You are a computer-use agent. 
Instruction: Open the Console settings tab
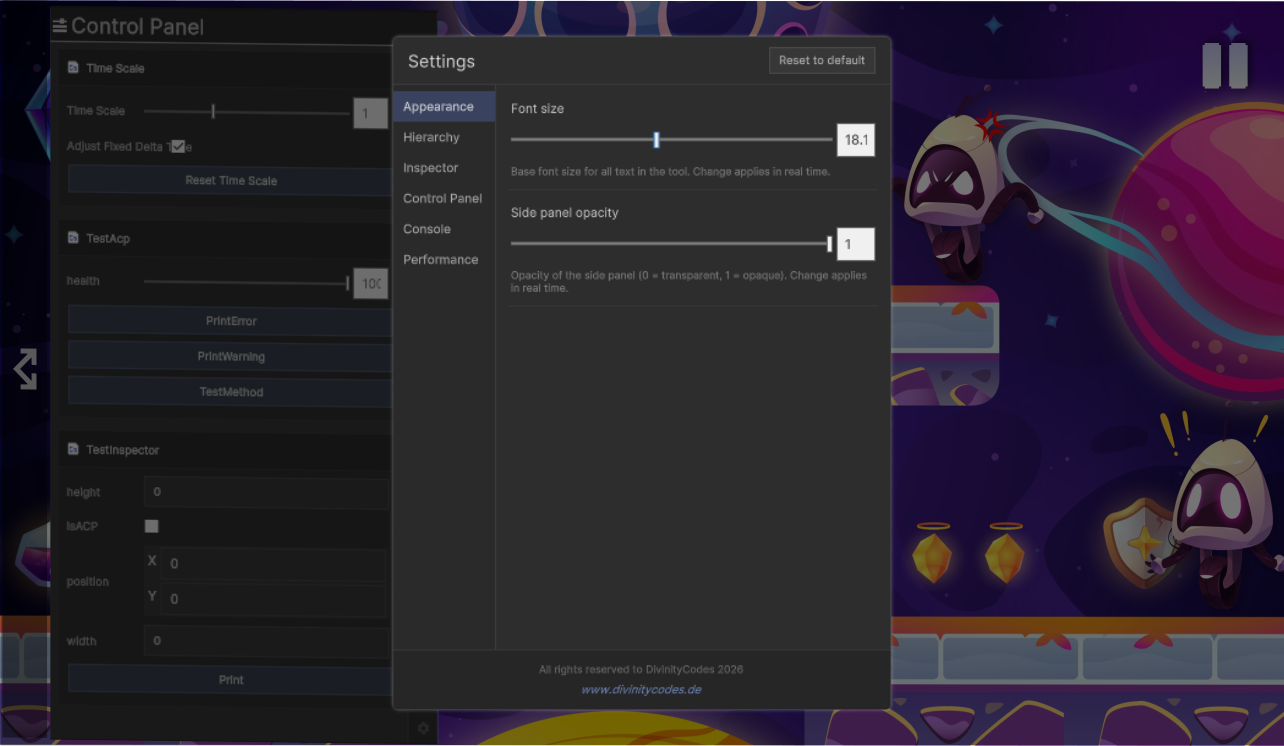(427, 229)
